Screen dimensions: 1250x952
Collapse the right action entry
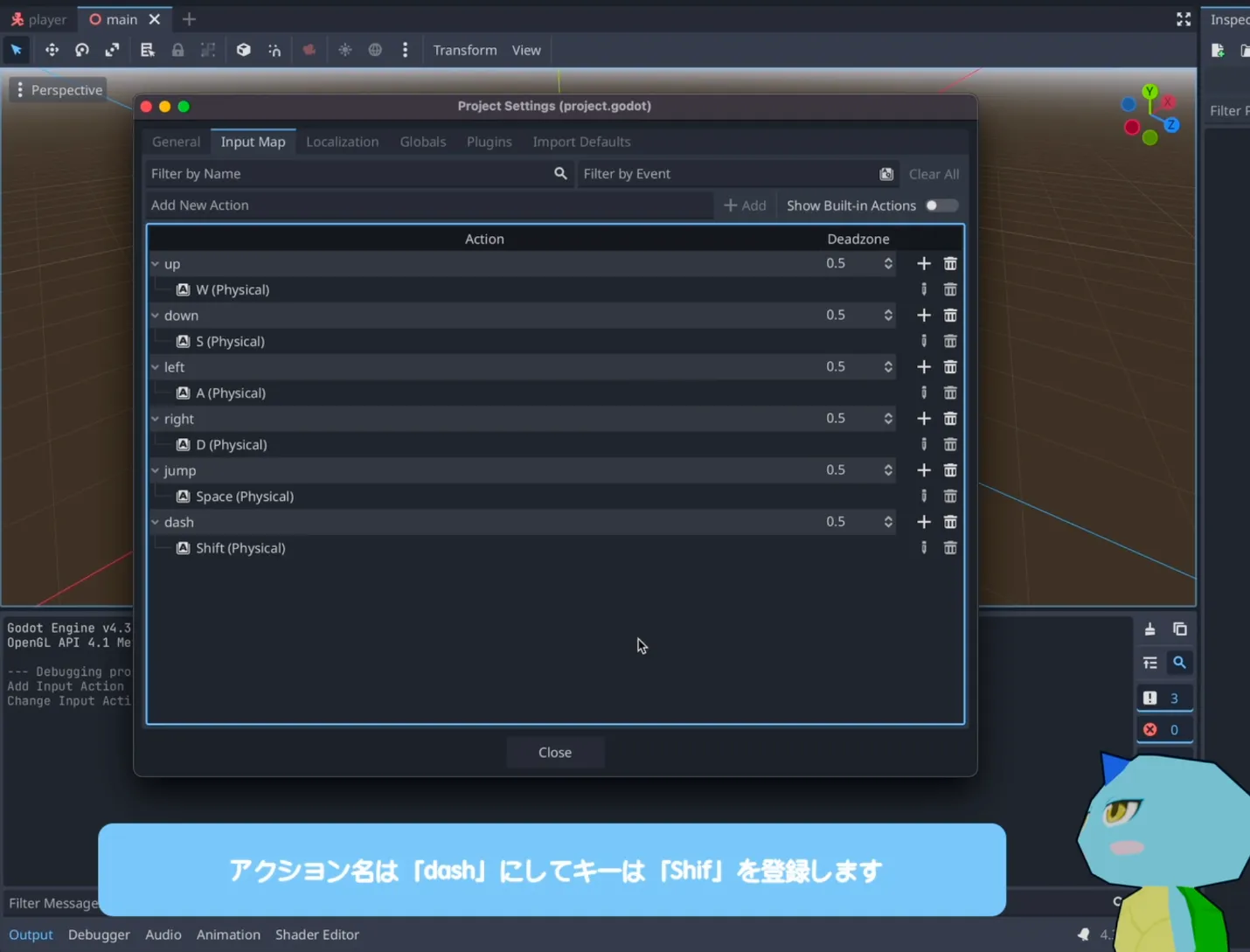tap(156, 419)
